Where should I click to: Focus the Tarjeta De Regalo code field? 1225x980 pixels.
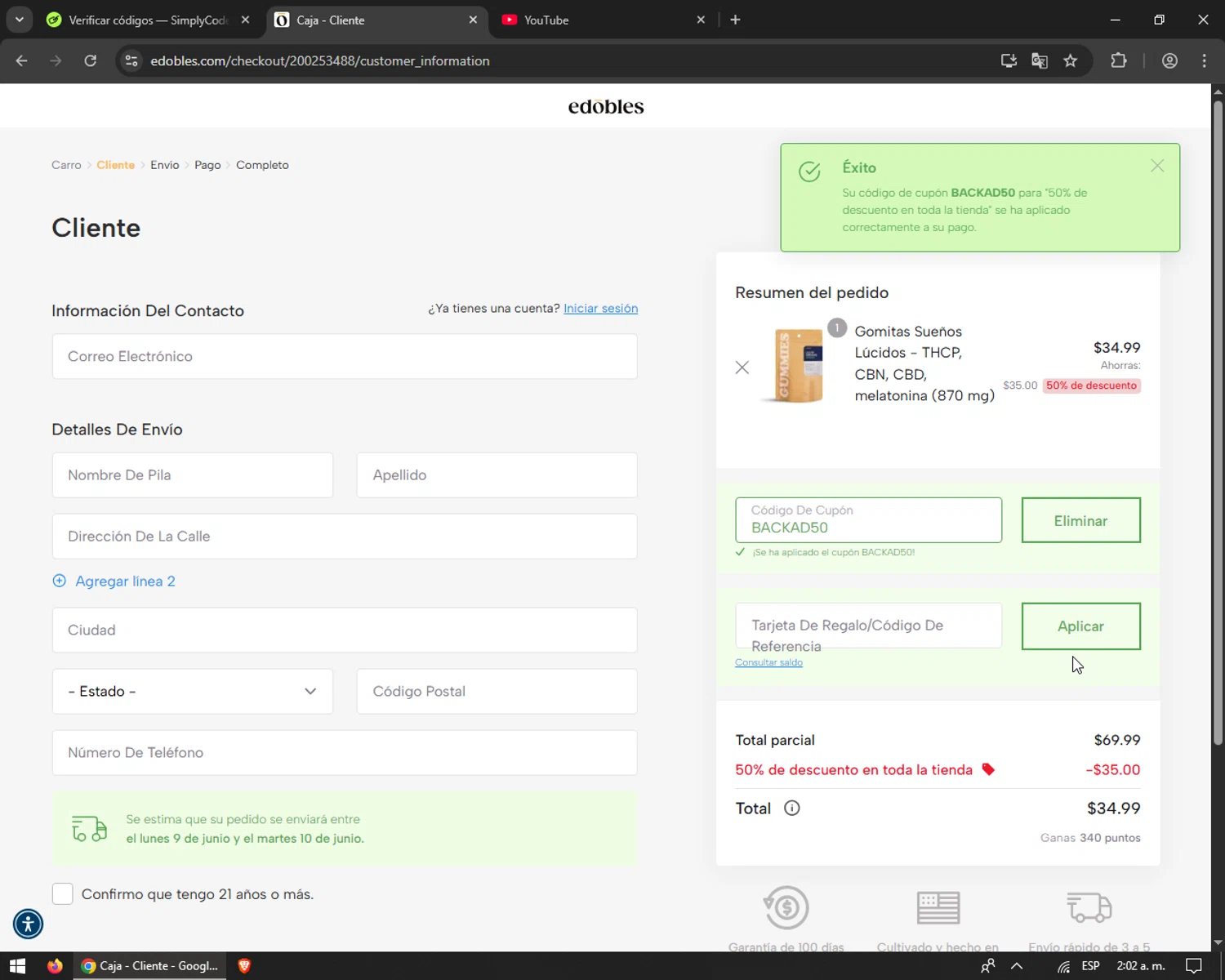[x=868, y=626]
